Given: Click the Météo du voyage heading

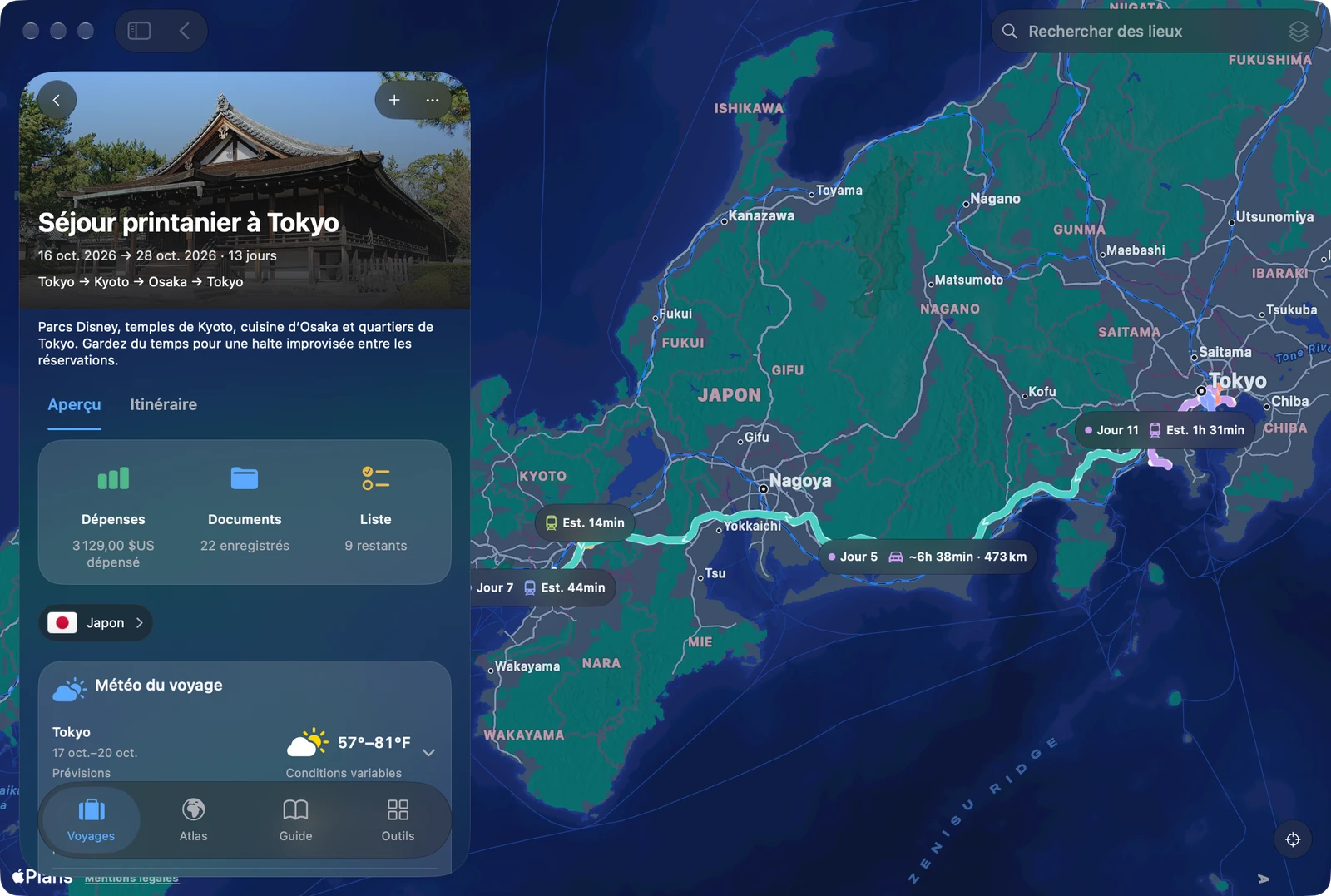Looking at the screenshot, I should (159, 685).
